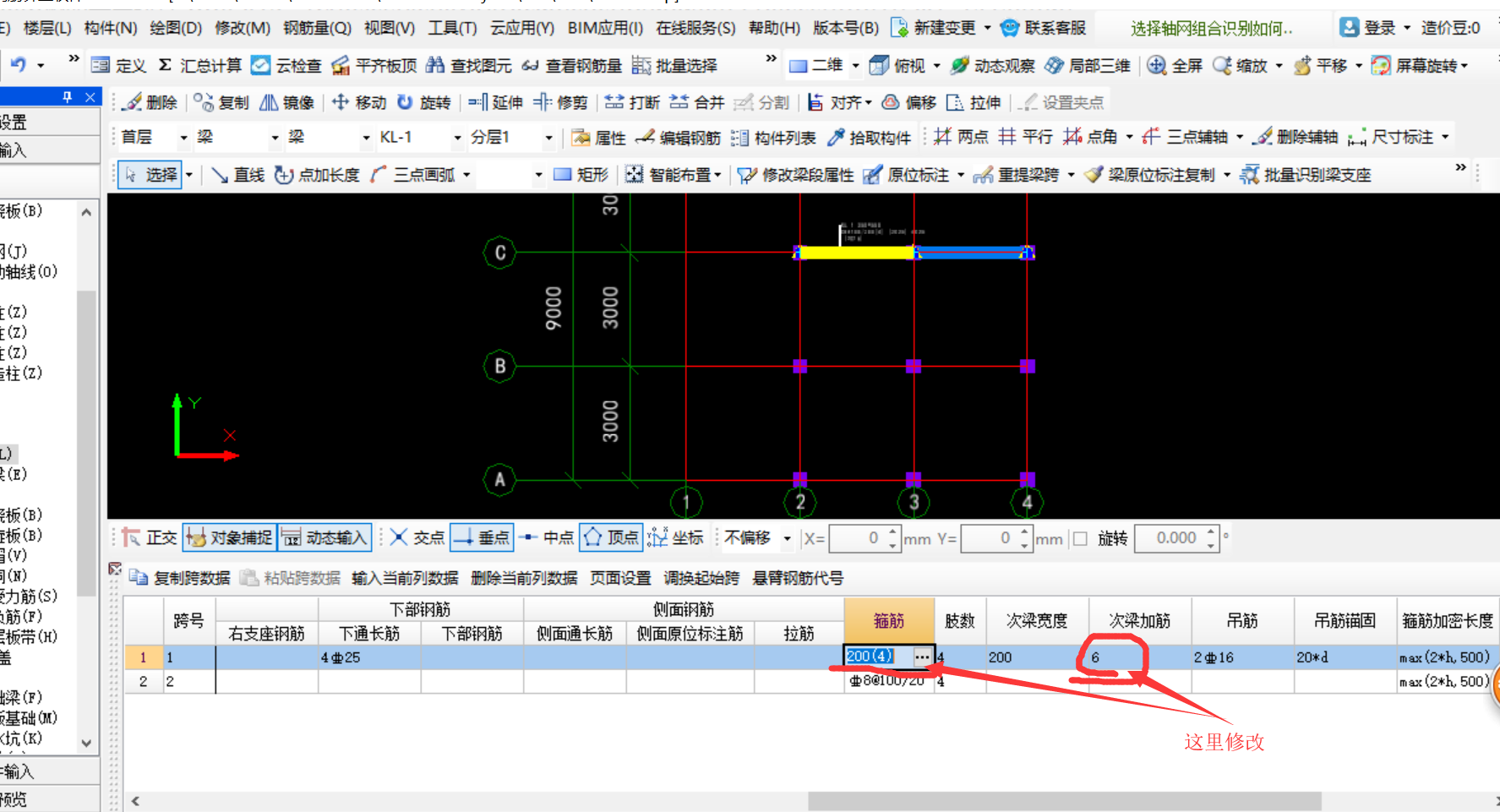
Task: Toggle 垂点 perpendicular snap
Action: pyautogui.click(x=482, y=537)
